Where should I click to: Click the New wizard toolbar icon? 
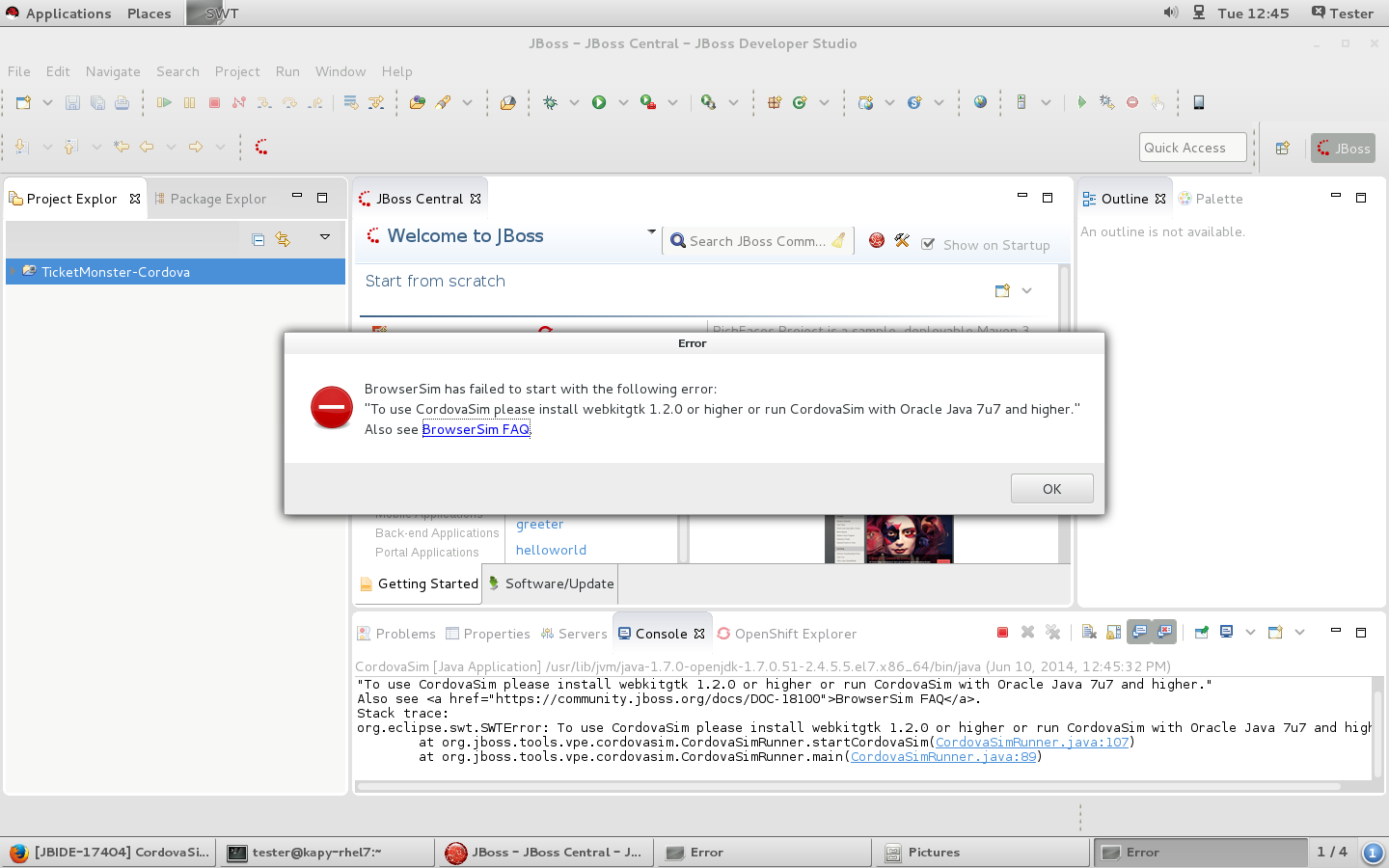pyautogui.click(x=23, y=102)
